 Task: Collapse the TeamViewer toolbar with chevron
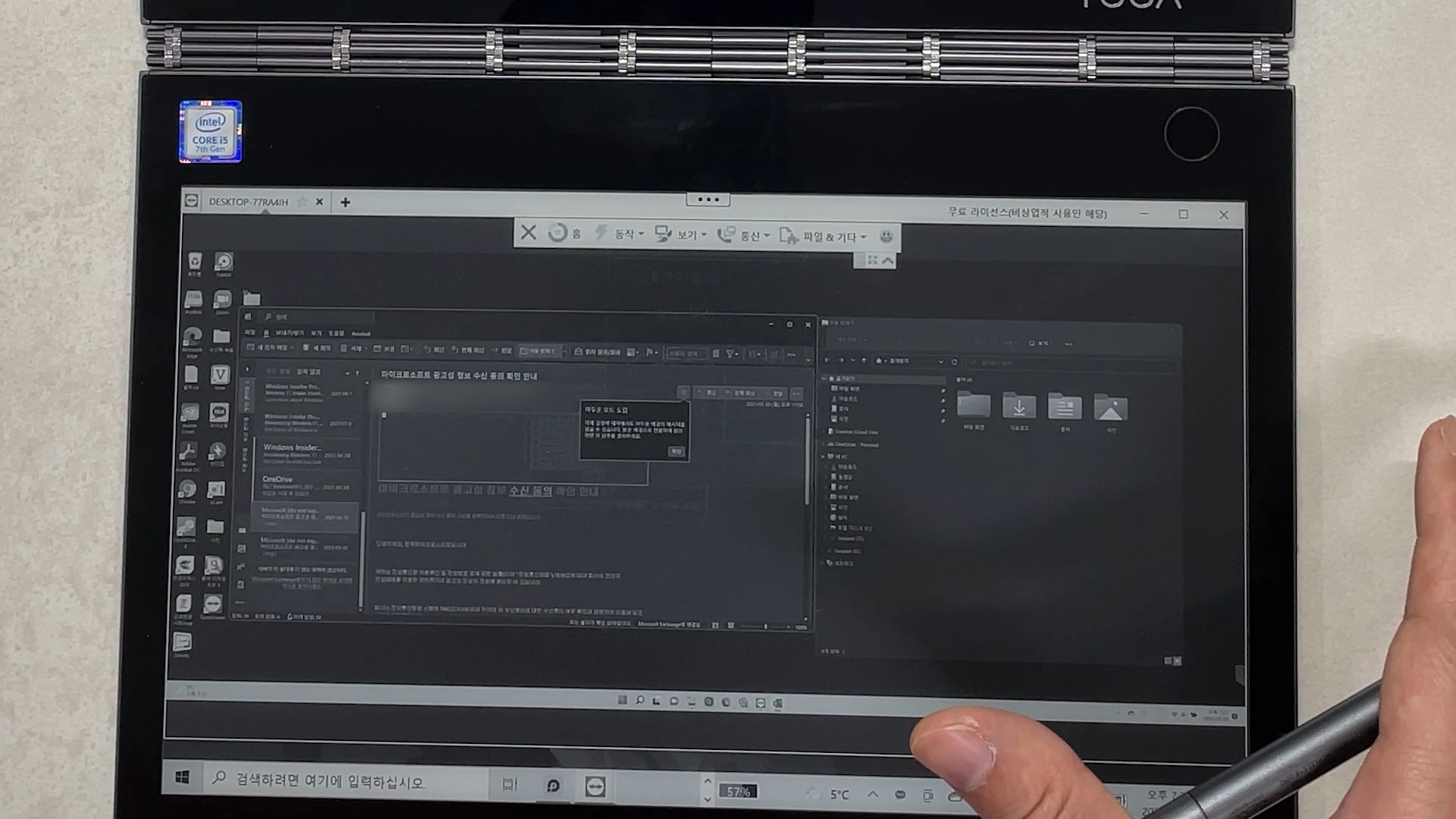pyautogui.click(x=888, y=260)
